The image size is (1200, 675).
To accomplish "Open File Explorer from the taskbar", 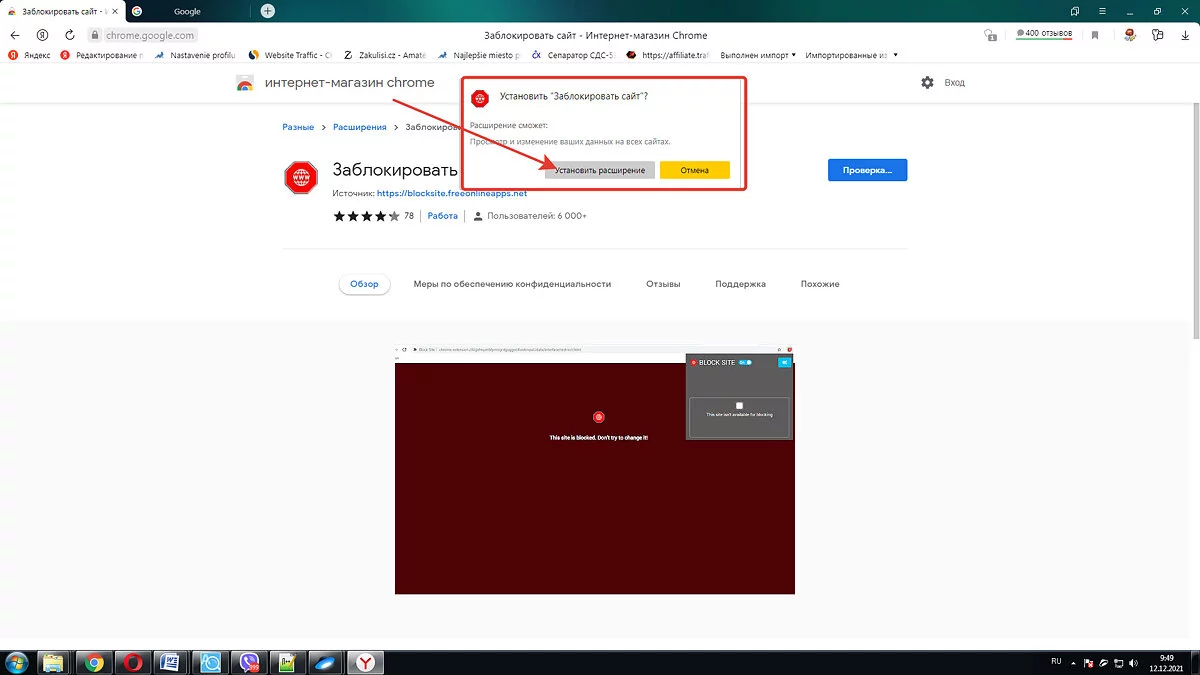I will pyautogui.click(x=53, y=662).
